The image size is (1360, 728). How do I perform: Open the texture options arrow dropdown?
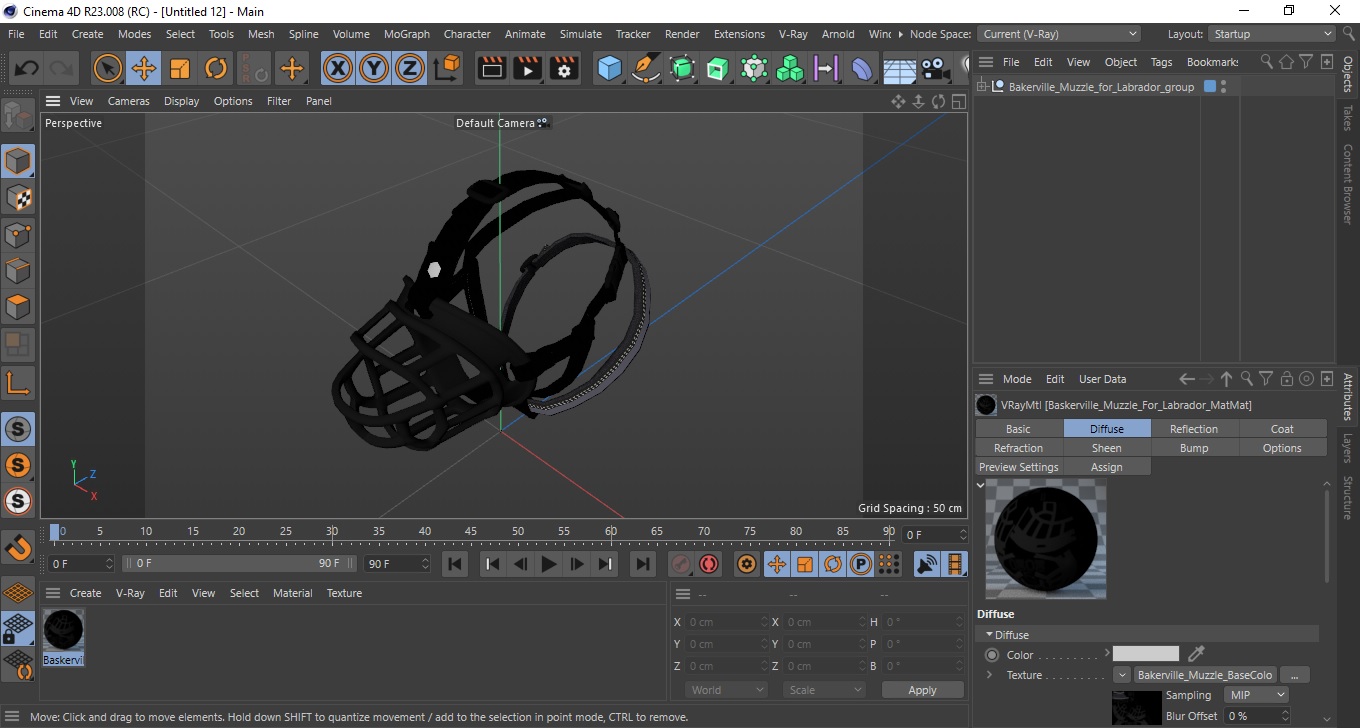point(1122,675)
